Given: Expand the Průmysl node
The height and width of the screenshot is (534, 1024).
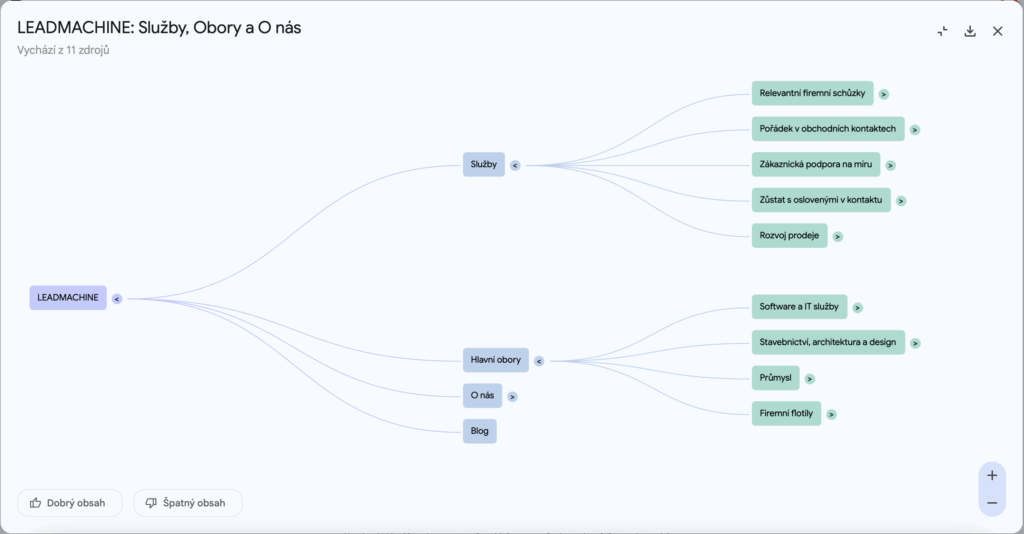Looking at the screenshot, I should pos(810,379).
